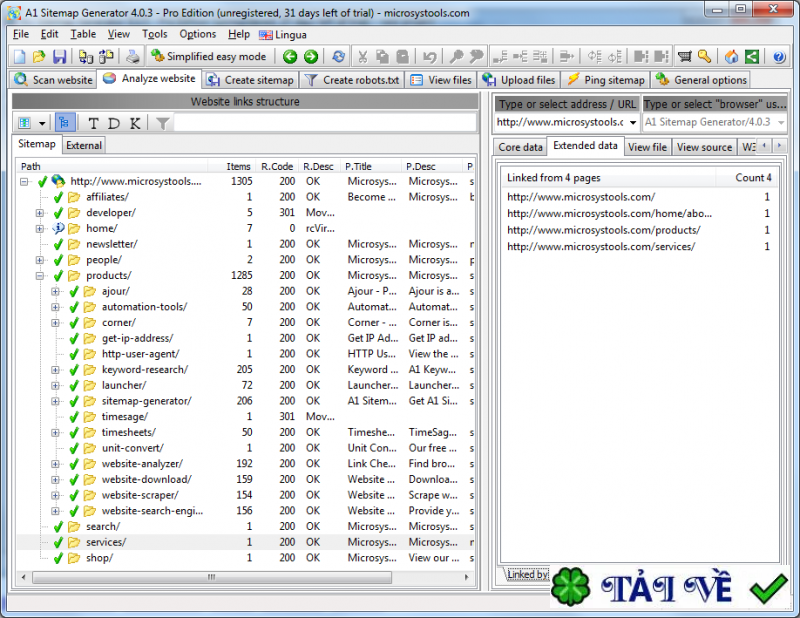This screenshot has height=618, width=800.
Task: Click the green back arrow in toolbar
Action: 290,57
